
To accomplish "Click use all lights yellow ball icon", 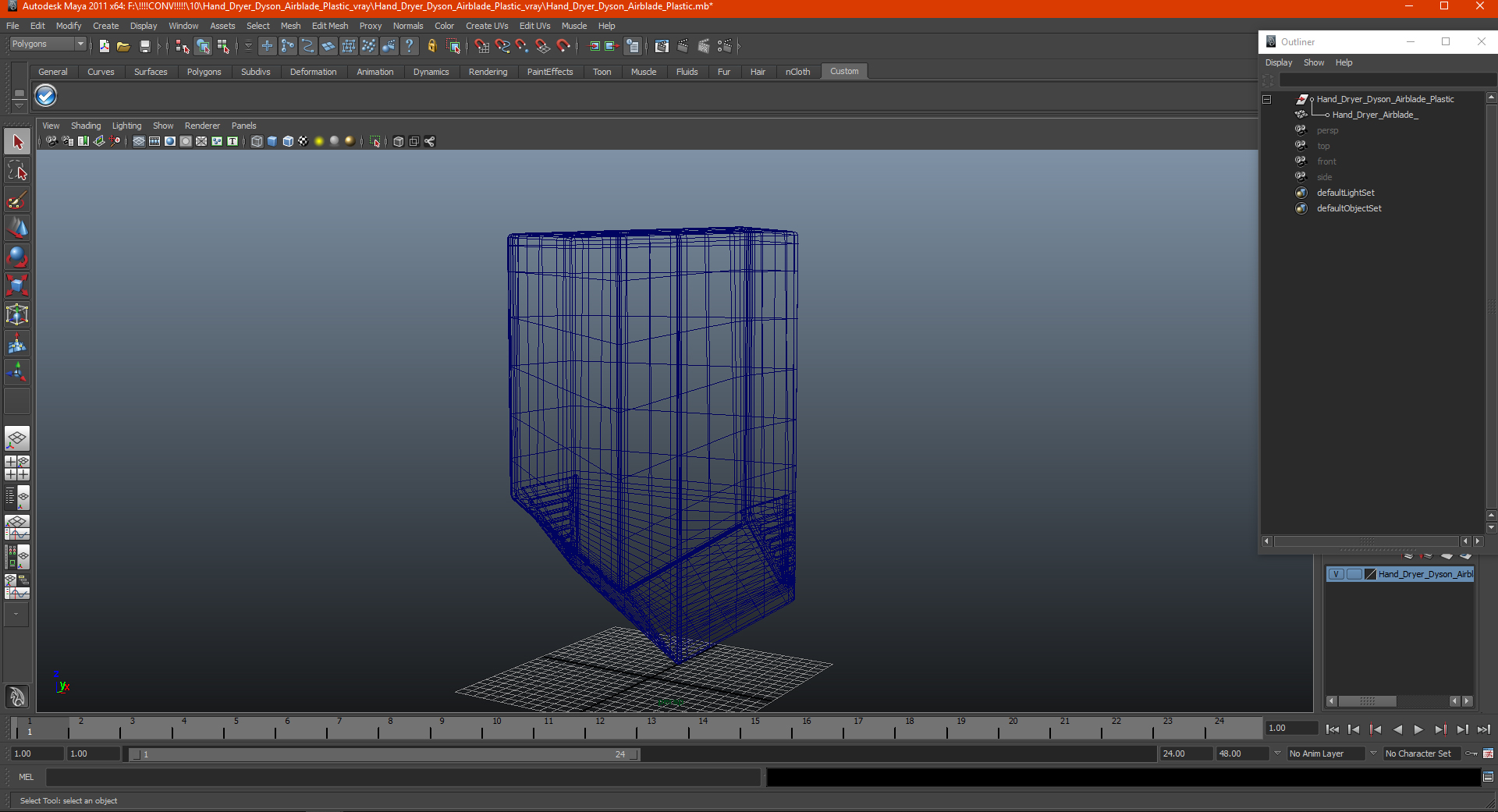I will pos(319,141).
